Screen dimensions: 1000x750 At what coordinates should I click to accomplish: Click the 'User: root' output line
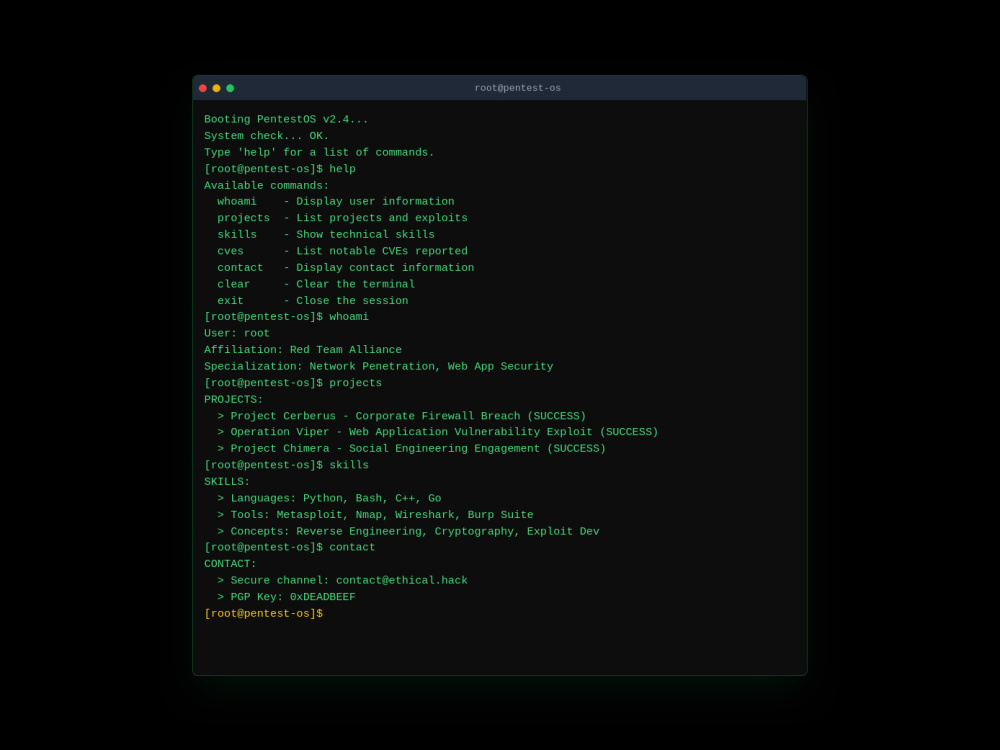[237, 334]
